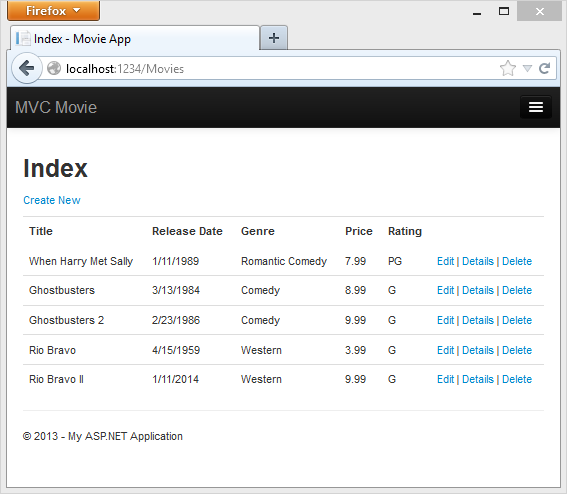Maximize the Firefox window
The width and height of the screenshot is (567, 494).
504,11
